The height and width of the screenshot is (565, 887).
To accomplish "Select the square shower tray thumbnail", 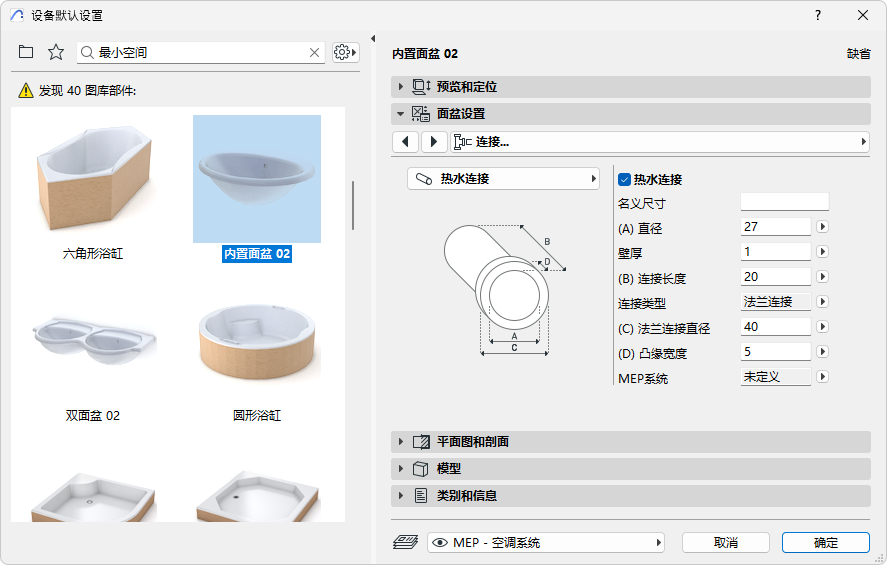I will pos(93,497).
